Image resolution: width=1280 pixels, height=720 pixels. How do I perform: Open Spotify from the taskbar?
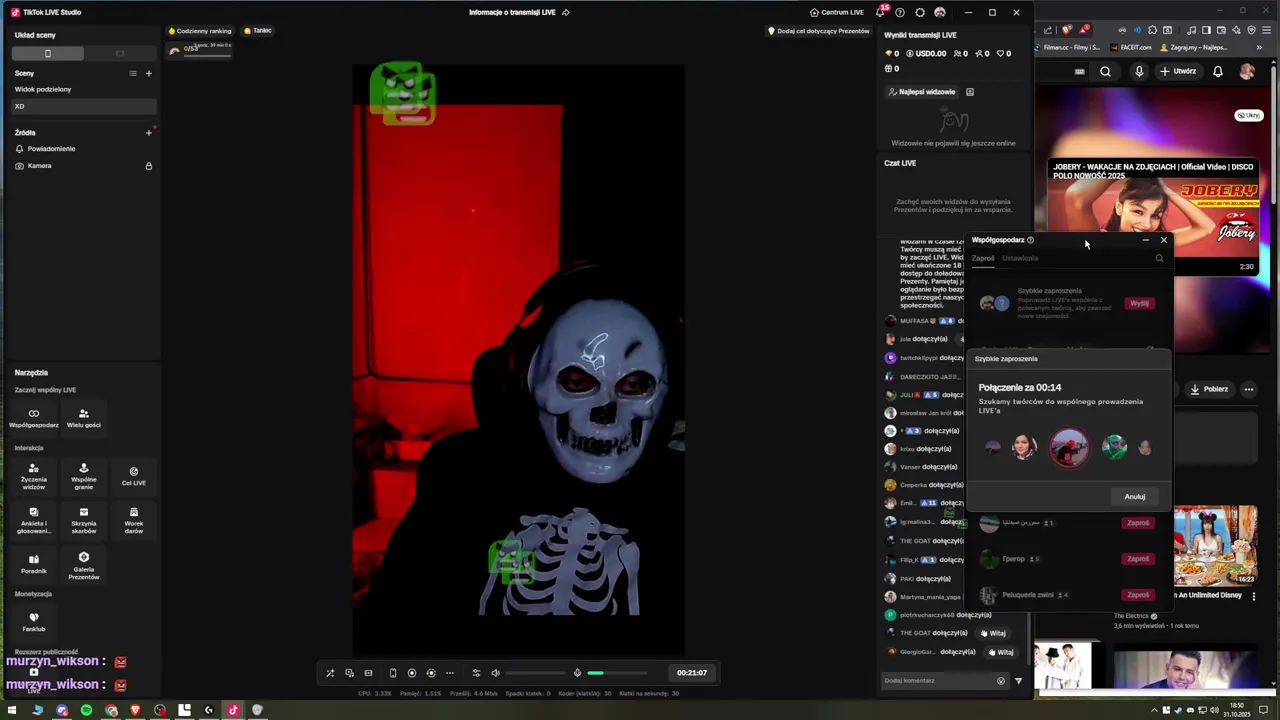(86, 710)
